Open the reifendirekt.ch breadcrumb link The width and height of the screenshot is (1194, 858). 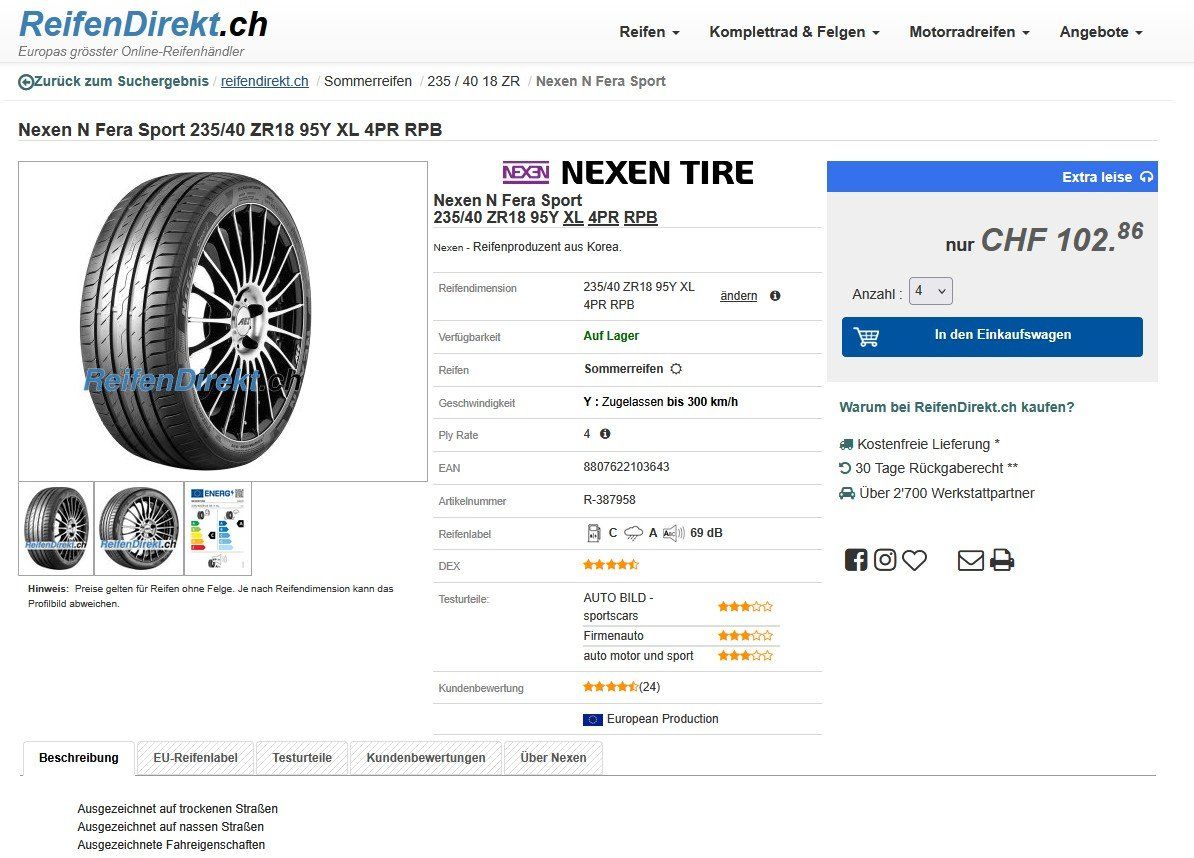tap(264, 81)
